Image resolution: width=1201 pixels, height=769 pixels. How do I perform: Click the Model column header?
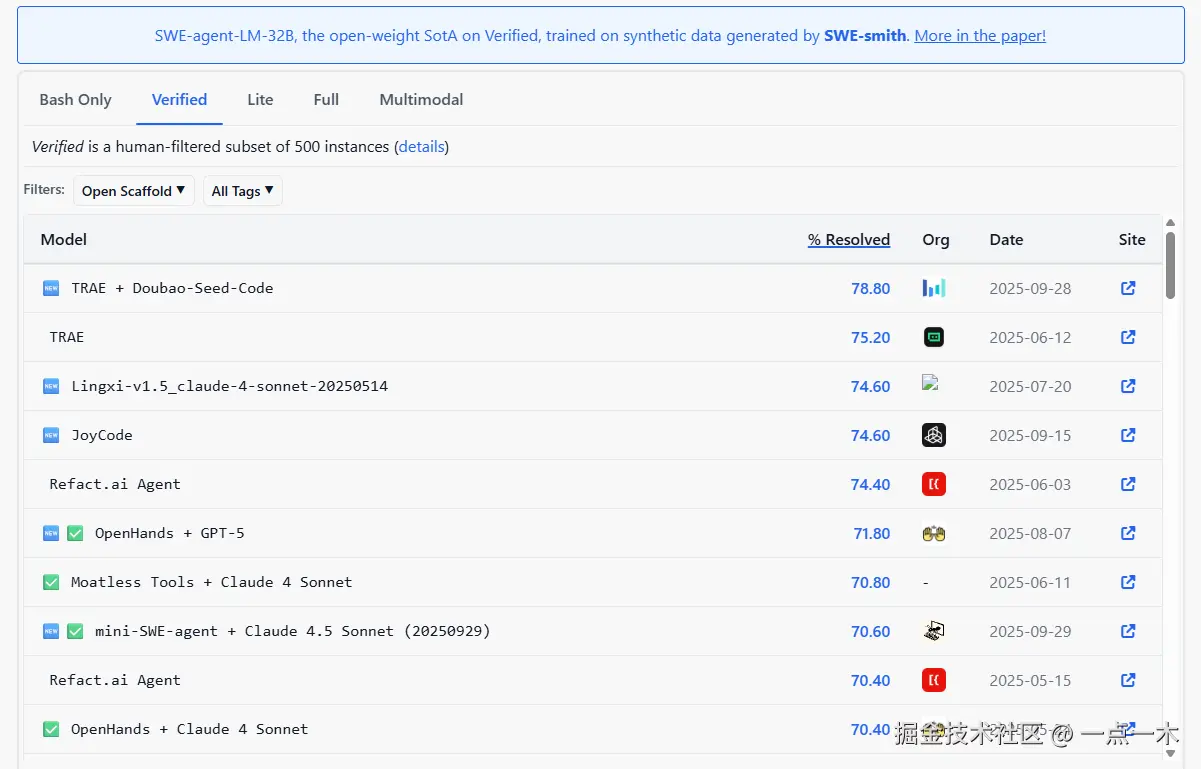pyautogui.click(x=64, y=240)
